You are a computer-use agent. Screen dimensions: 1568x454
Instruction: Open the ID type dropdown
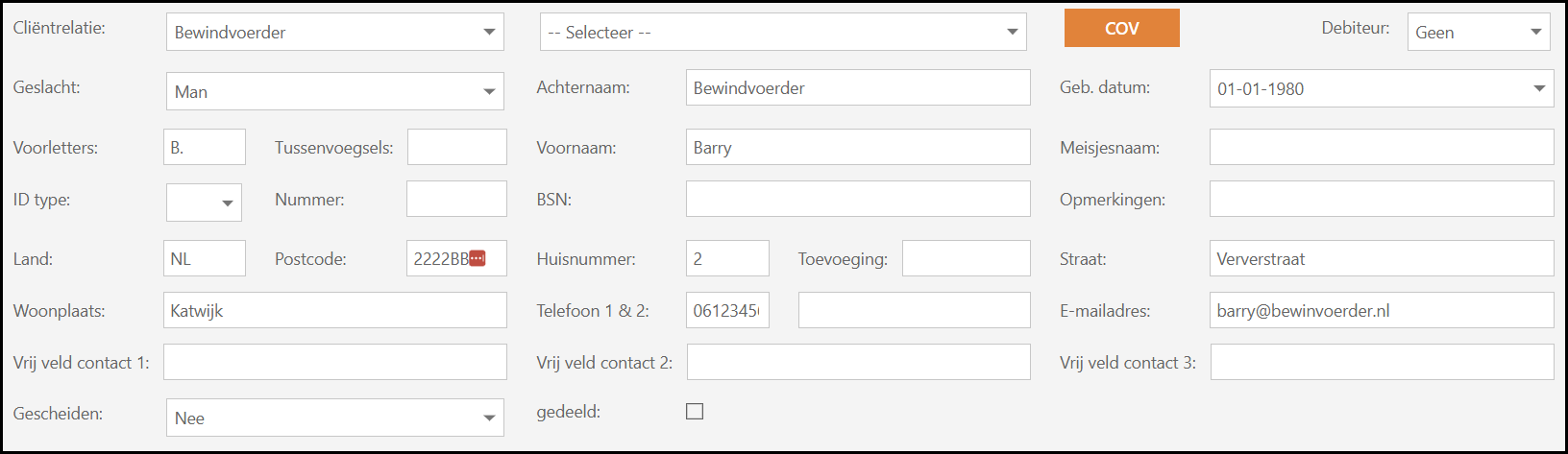(205, 203)
